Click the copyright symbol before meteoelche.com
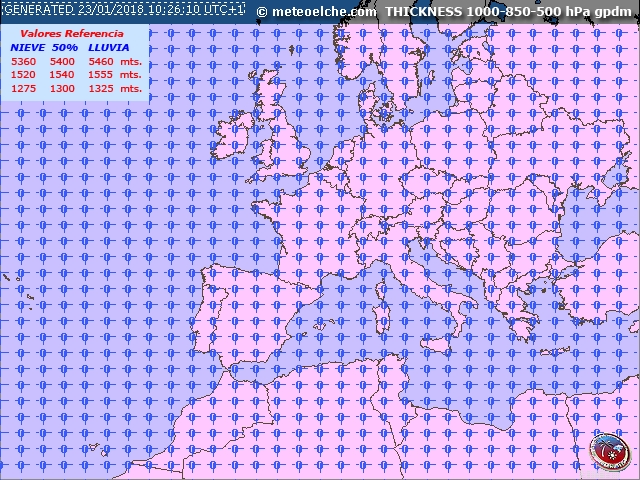This screenshot has width=640, height=480. pyautogui.click(x=262, y=12)
